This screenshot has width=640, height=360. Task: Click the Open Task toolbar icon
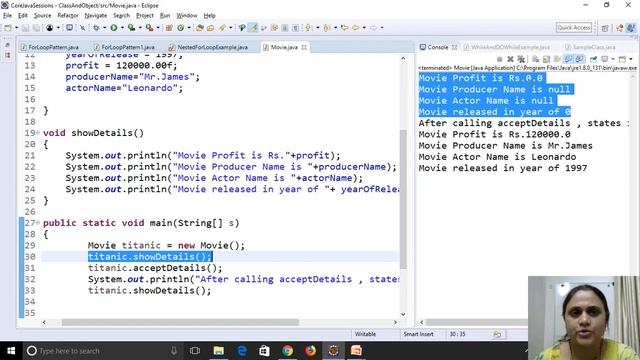(x=211, y=28)
